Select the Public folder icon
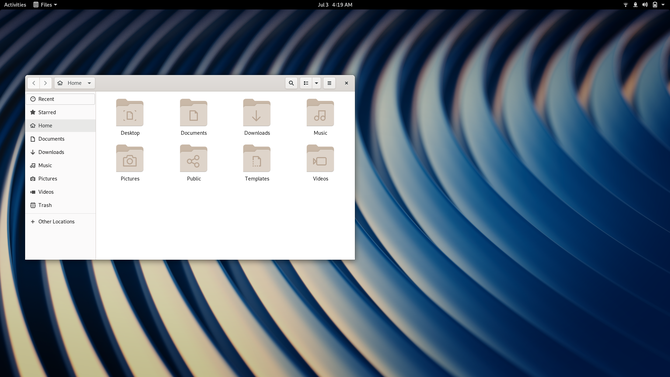Viewport: 670px width, 377px height. pyautogui.click(x=194, y=159)
